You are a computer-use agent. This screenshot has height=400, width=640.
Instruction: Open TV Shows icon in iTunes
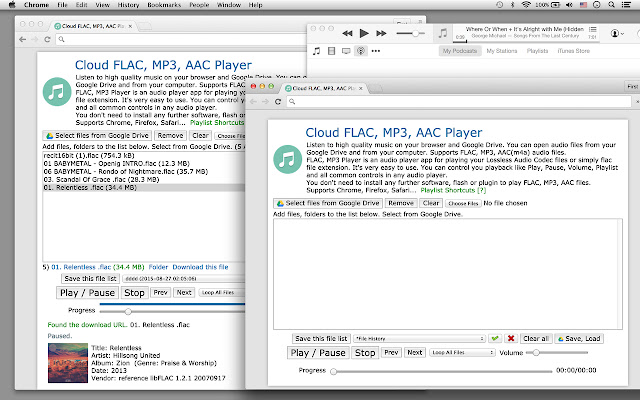[346, 51]
